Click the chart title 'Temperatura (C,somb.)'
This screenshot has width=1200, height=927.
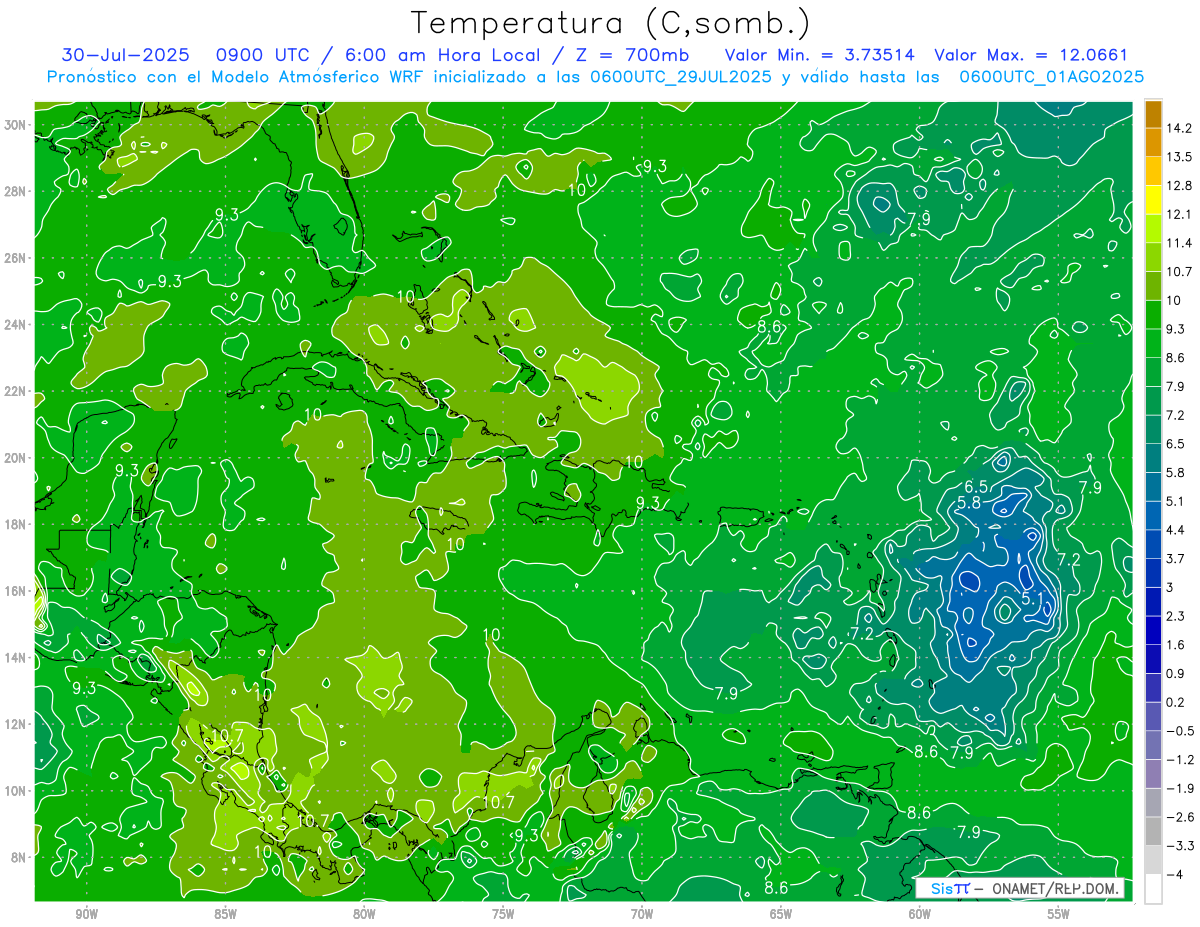610,23
